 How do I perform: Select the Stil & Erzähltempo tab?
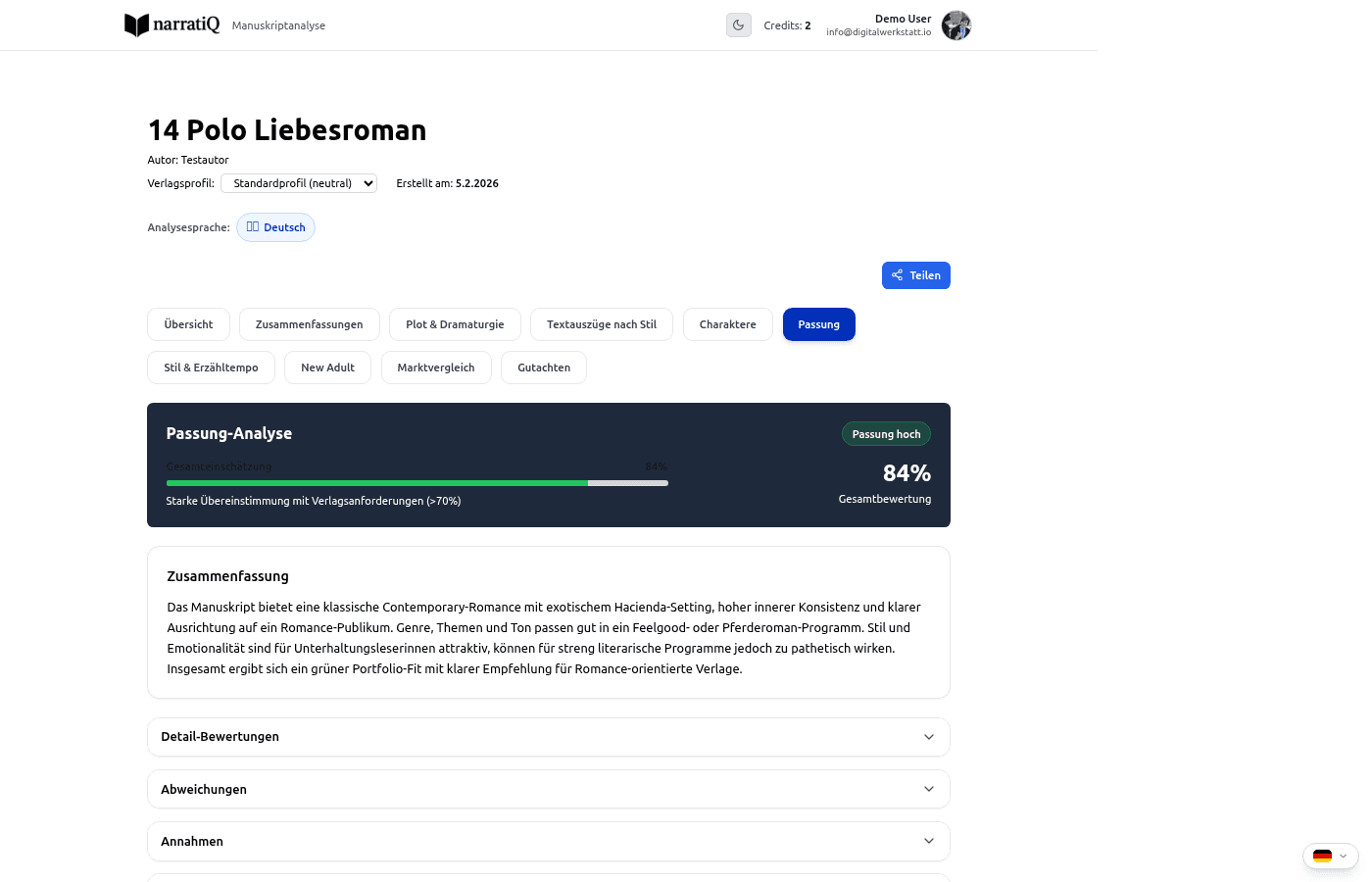pyautogui.click(x=211, y=367)
